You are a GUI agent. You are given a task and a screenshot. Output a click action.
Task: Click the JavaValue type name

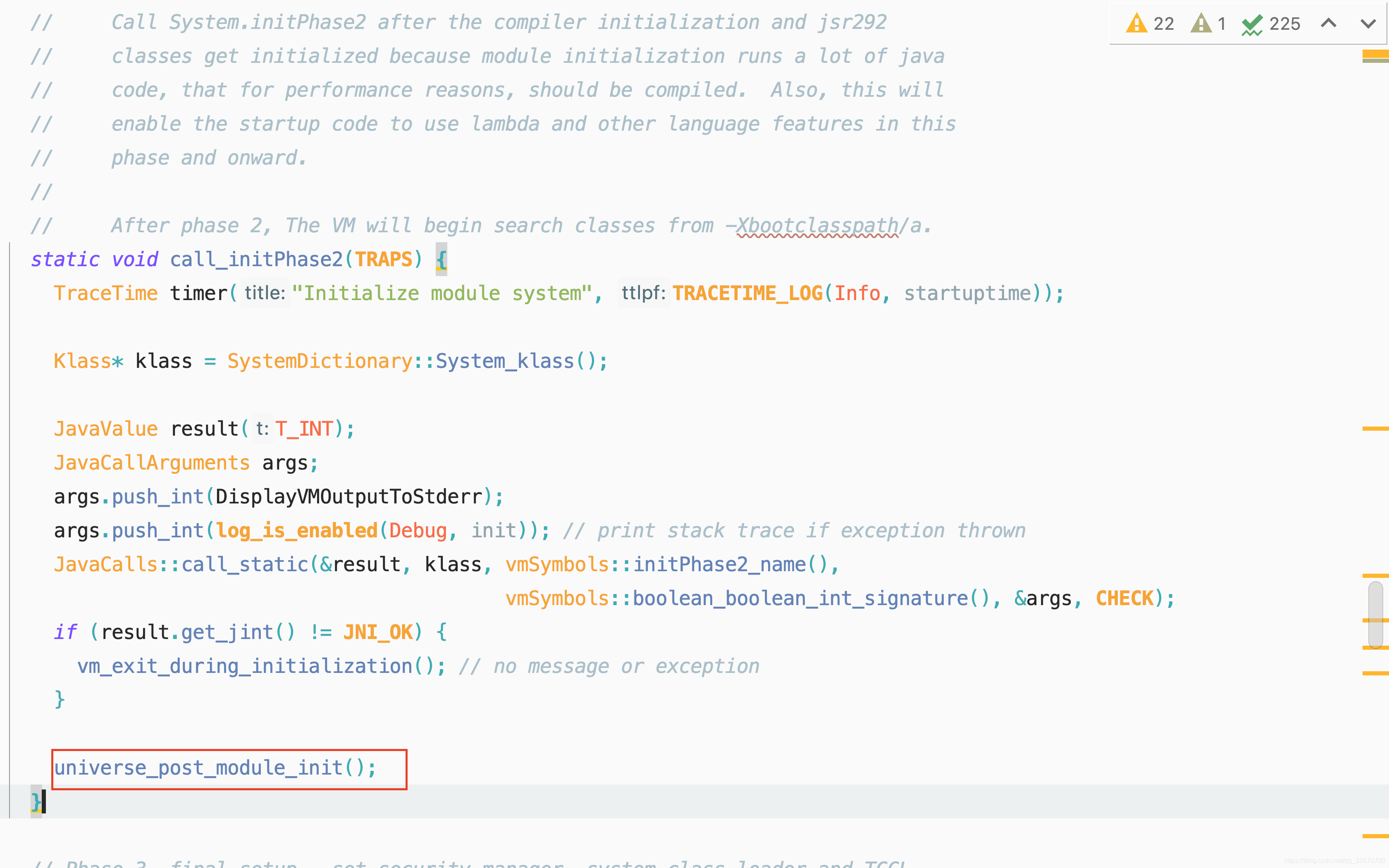[x=105, y=429]
